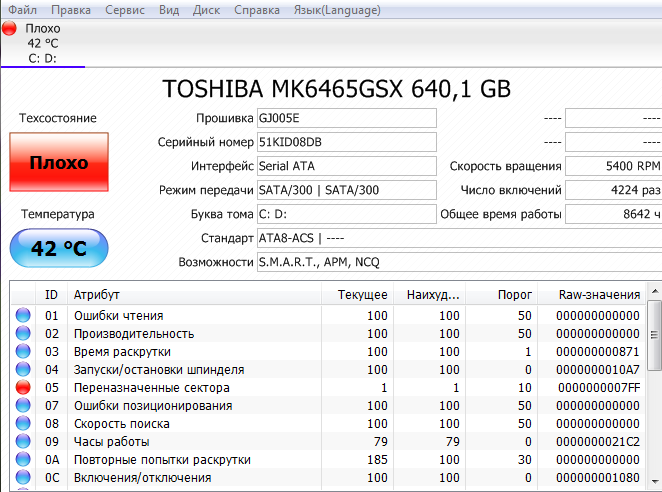This screenshot has height=492, width=662.
Task: Click the Raw-значения column header
Action: [x=591, y=294]
